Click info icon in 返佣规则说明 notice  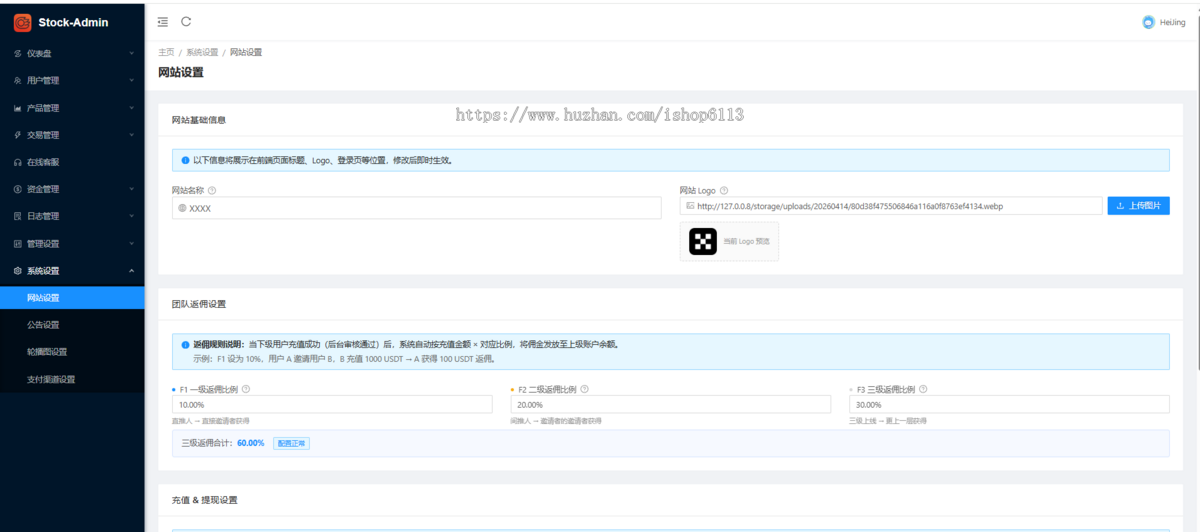[x=185, y=344]
